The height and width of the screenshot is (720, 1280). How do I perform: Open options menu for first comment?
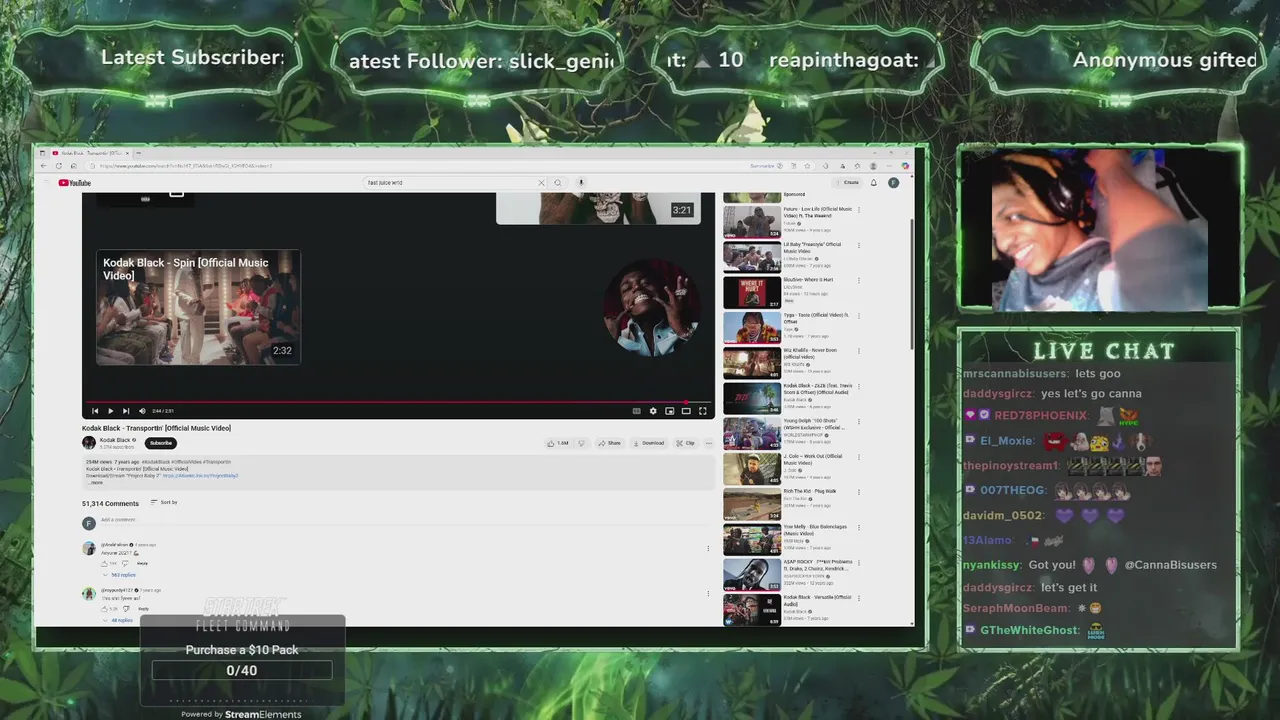pyautogui.click(x=708, y=548)
